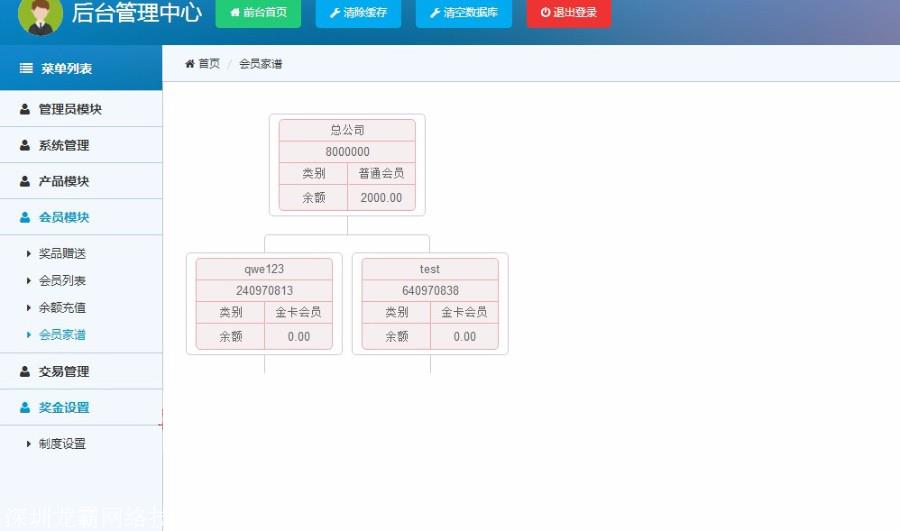The width and height of the screenshot is (900, 531).
Task: Select 余额充值 in the sidebar
Action: coord(62,308)
